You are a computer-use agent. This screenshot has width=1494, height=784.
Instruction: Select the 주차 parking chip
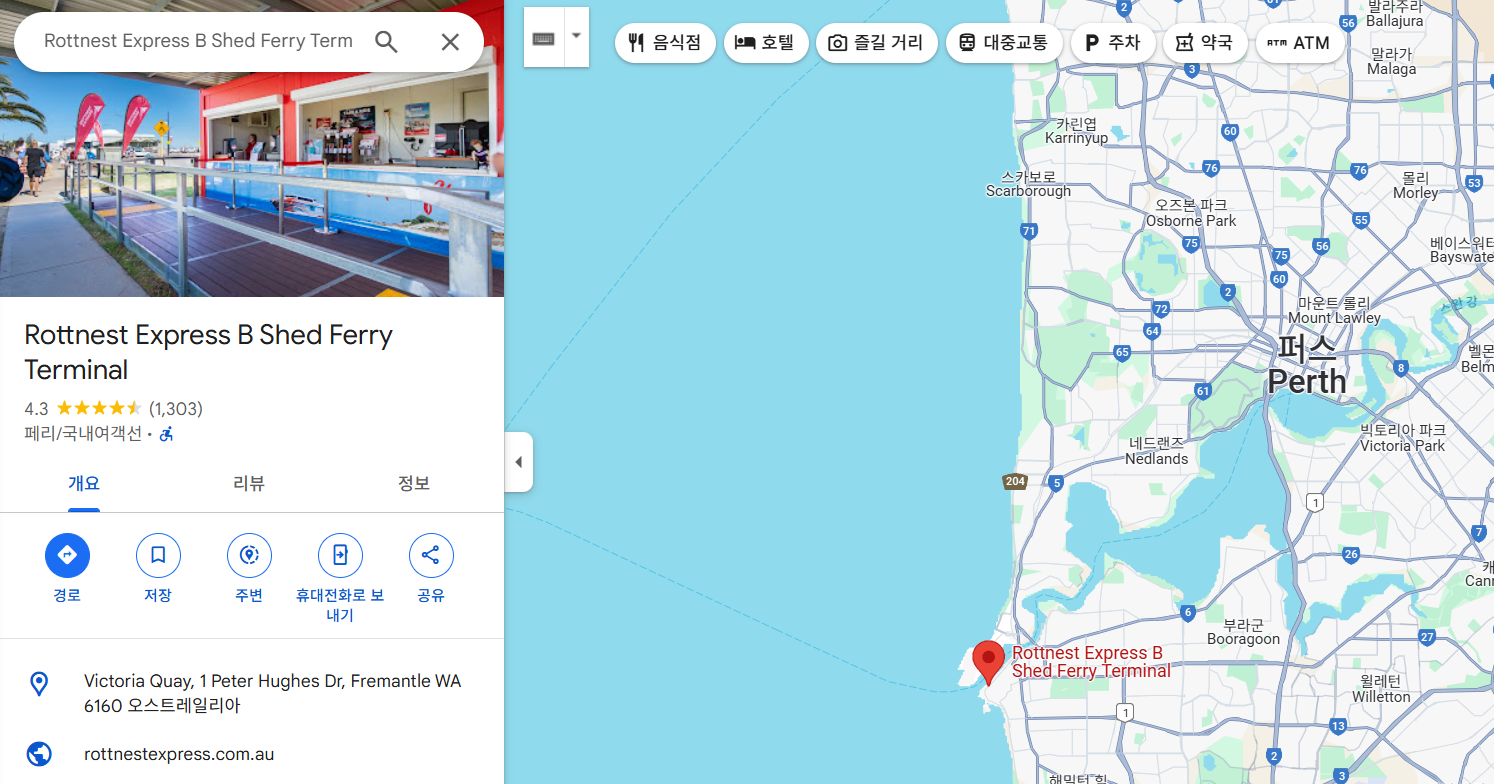coord(1113,43)
